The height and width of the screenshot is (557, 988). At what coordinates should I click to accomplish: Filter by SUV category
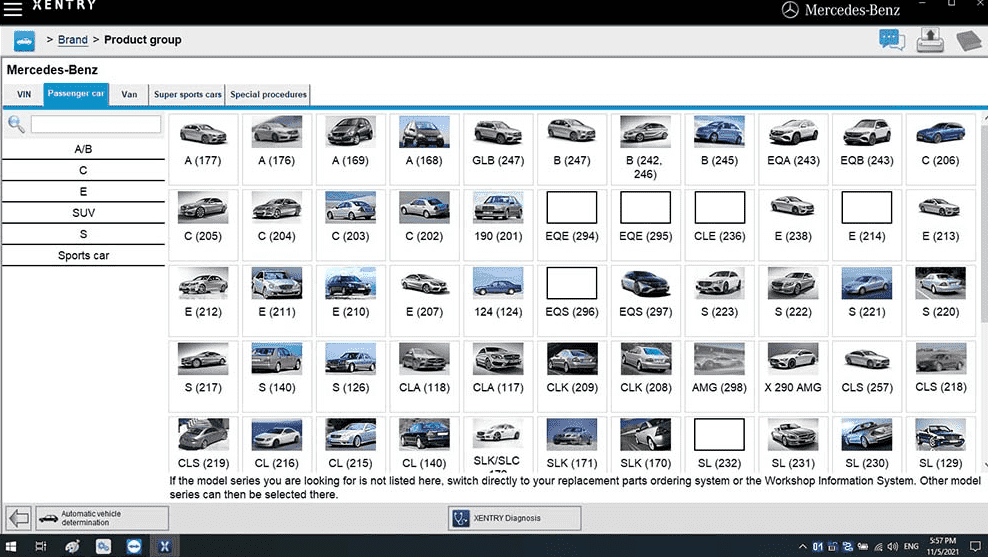[x=83, y=213]
